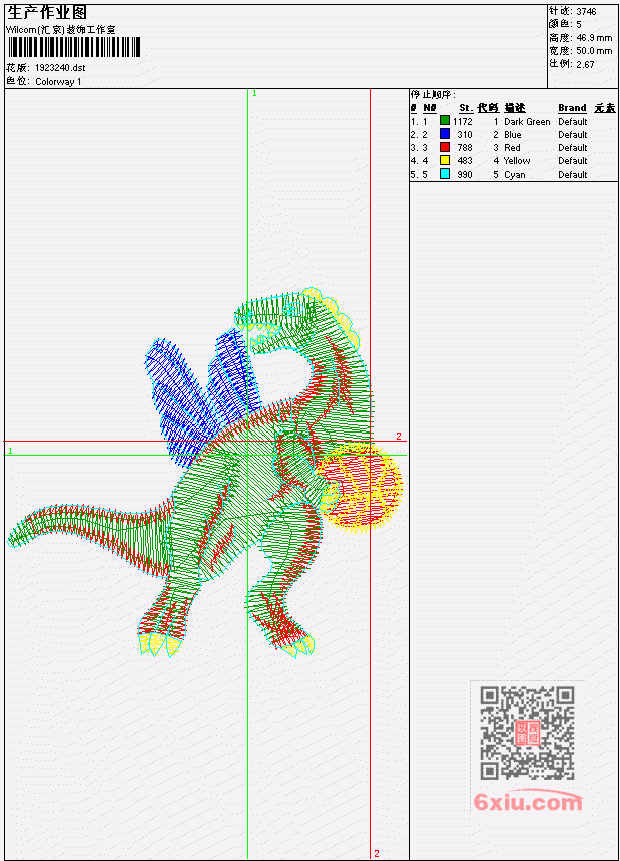620x861 pixels.
Task: Click stitch count 1172 in Dark Green row
Action: click(x=462, y=121)
